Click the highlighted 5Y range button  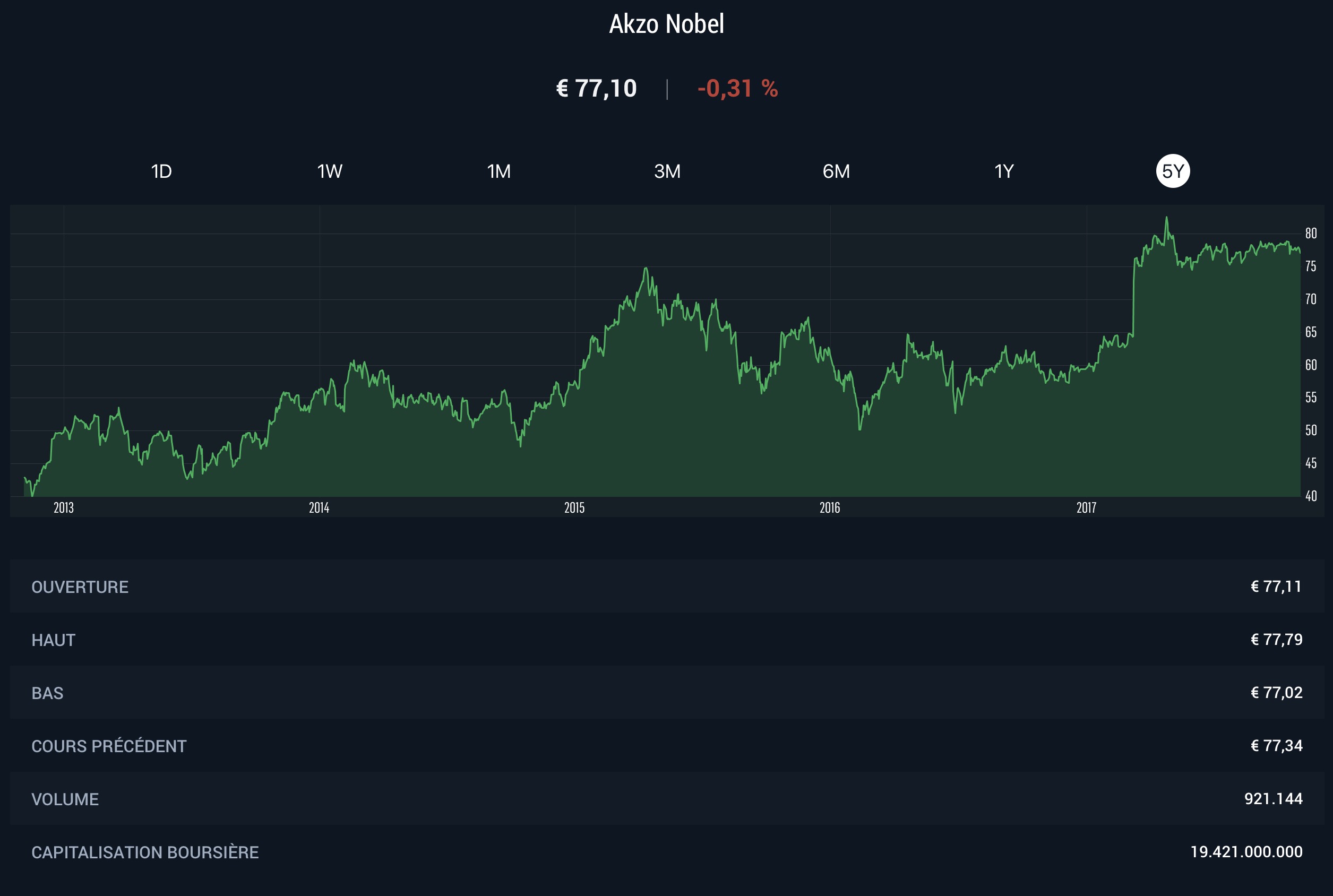tap(1173, 171)
